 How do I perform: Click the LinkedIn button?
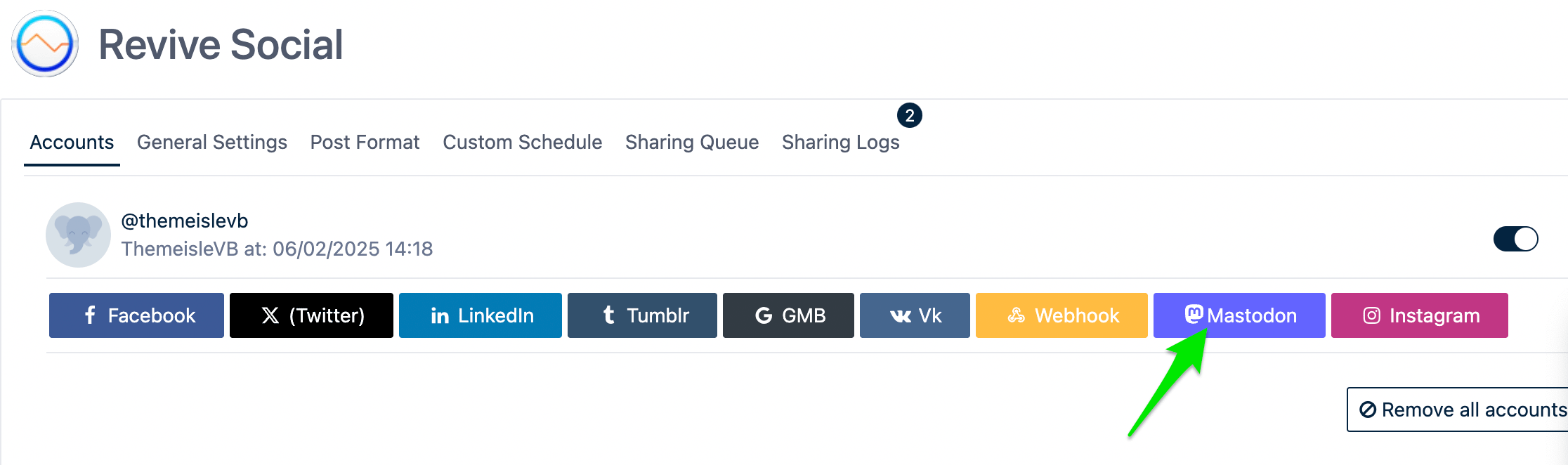[x=481, y=315]
